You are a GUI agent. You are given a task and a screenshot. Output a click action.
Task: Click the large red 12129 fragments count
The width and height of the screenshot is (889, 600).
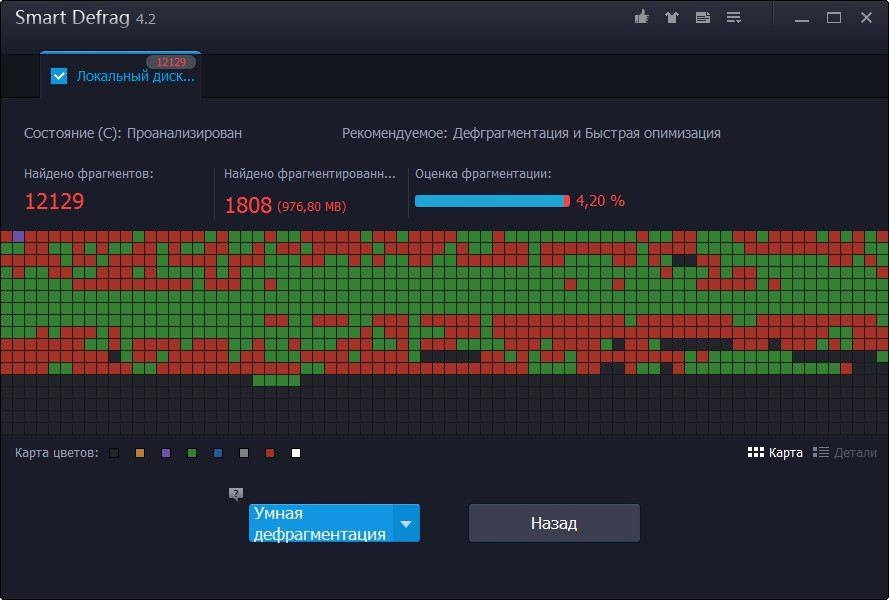[x=54, y=201]
